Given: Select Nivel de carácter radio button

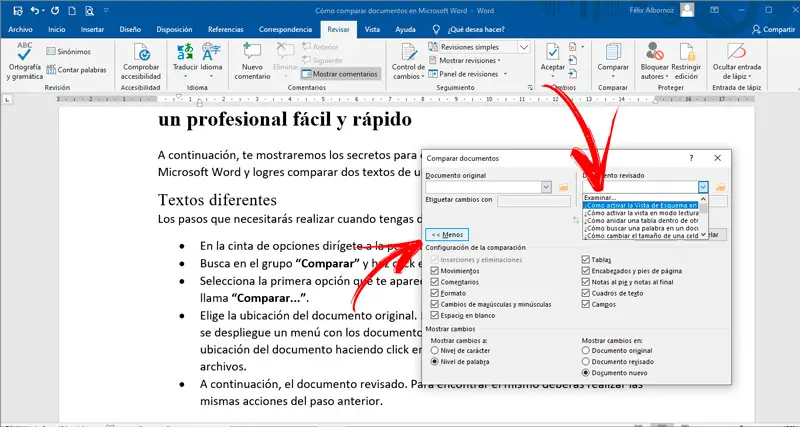Looking at the screenshot, I should [435, 350].
